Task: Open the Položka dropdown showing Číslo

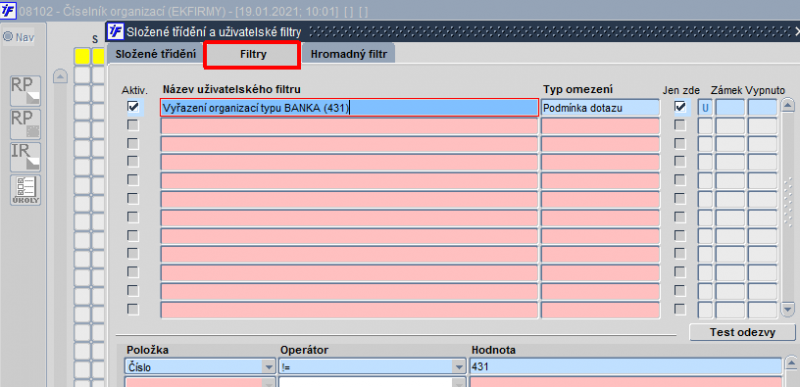Action: click(x=268, y=366)
